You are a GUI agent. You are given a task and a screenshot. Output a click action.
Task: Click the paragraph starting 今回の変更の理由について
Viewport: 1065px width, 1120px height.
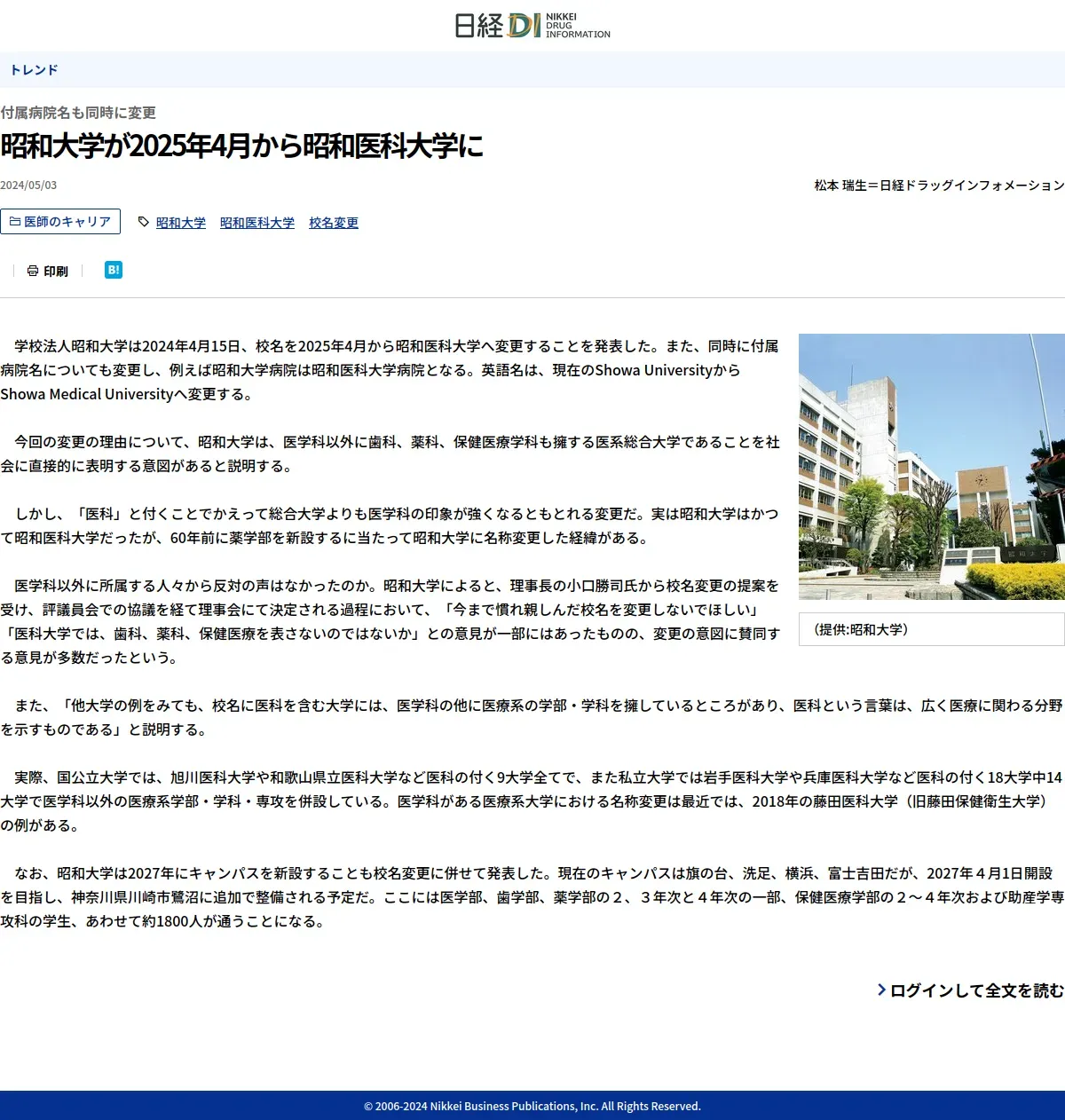(x=390, y=454)
